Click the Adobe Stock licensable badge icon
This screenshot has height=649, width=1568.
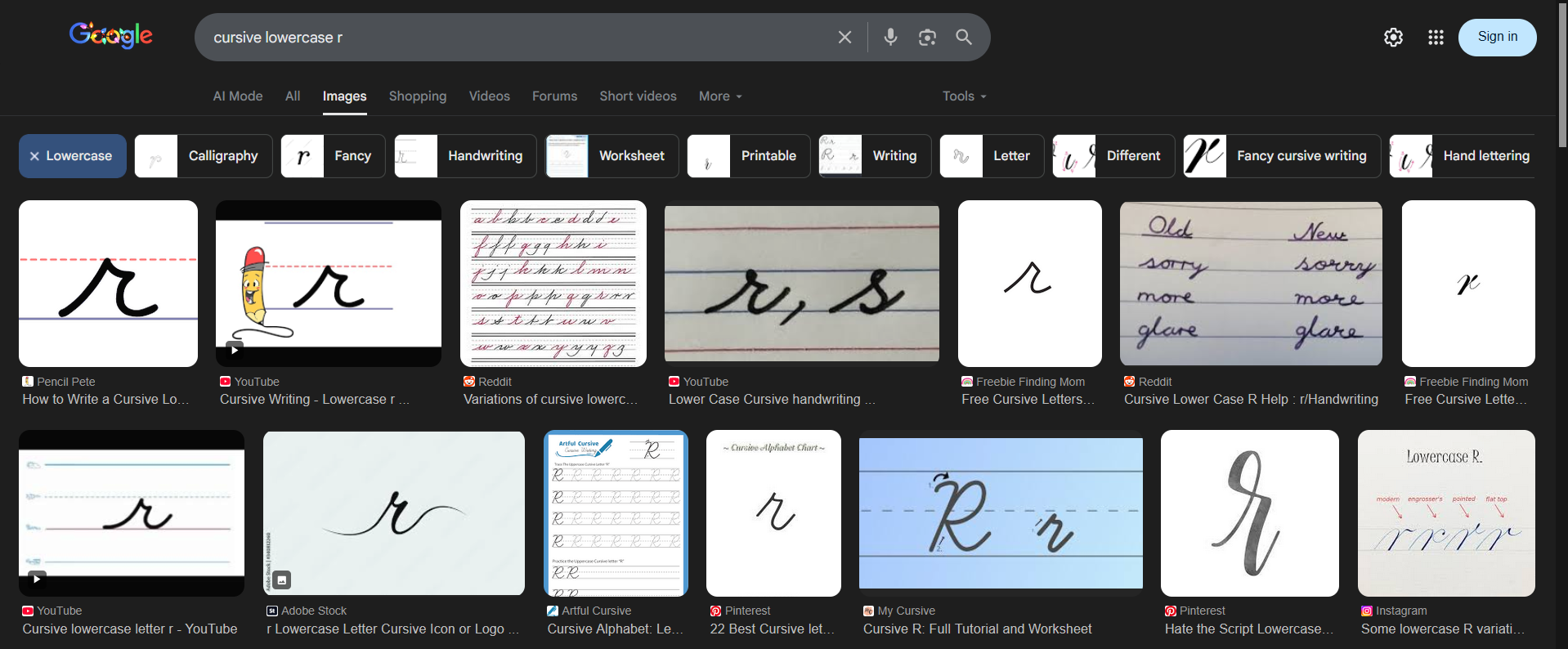[281, 580]
